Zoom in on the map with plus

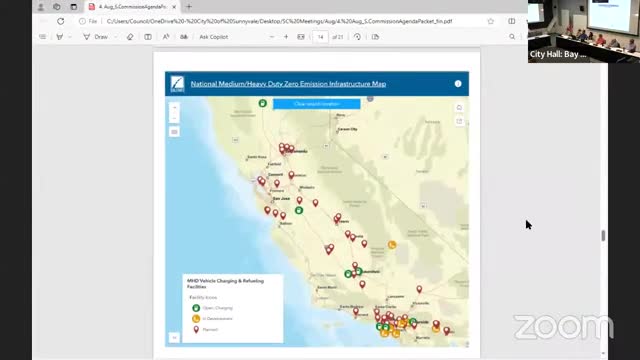(174, 108)
